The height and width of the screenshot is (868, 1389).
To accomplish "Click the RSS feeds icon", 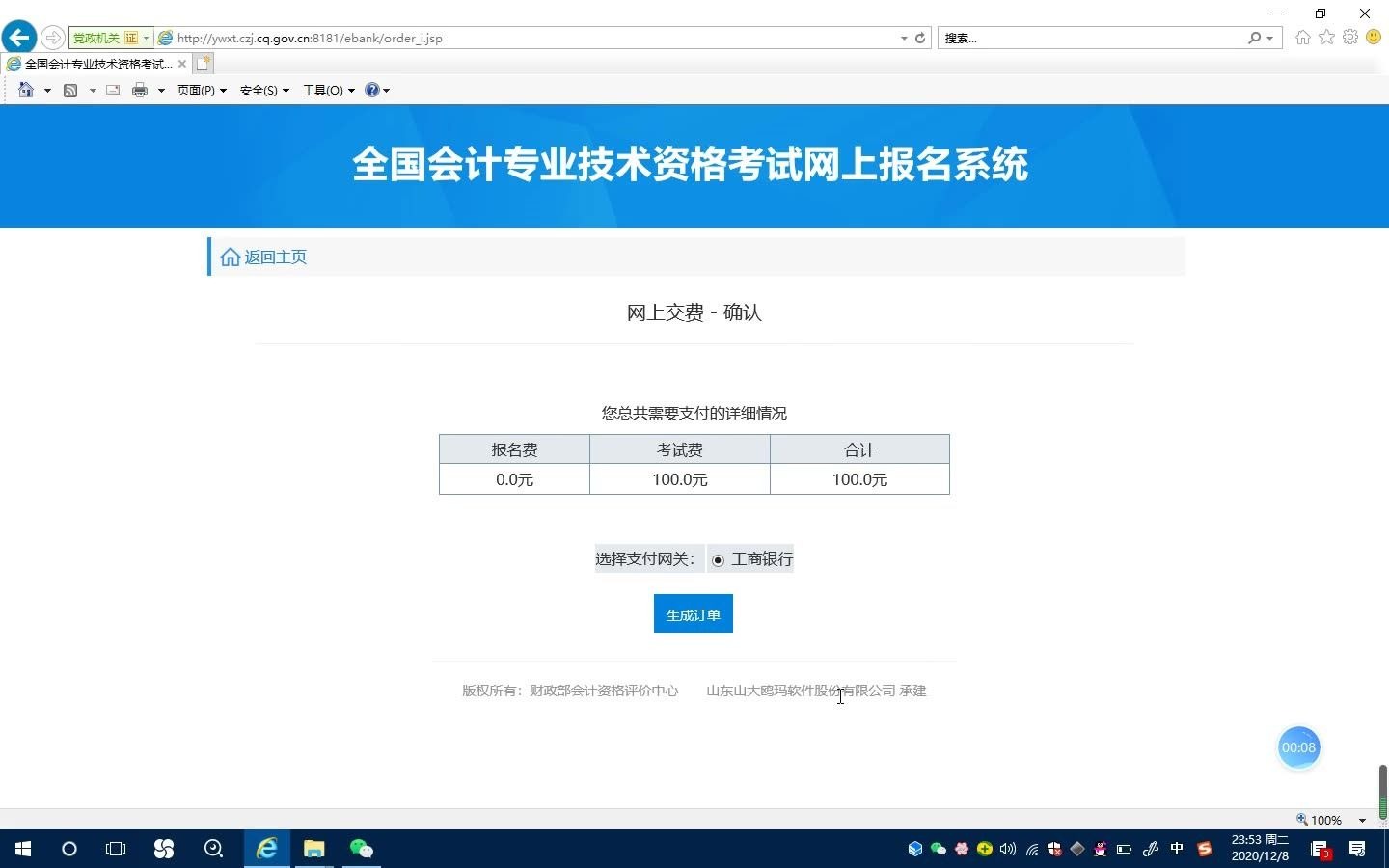I will click(70, 90).
